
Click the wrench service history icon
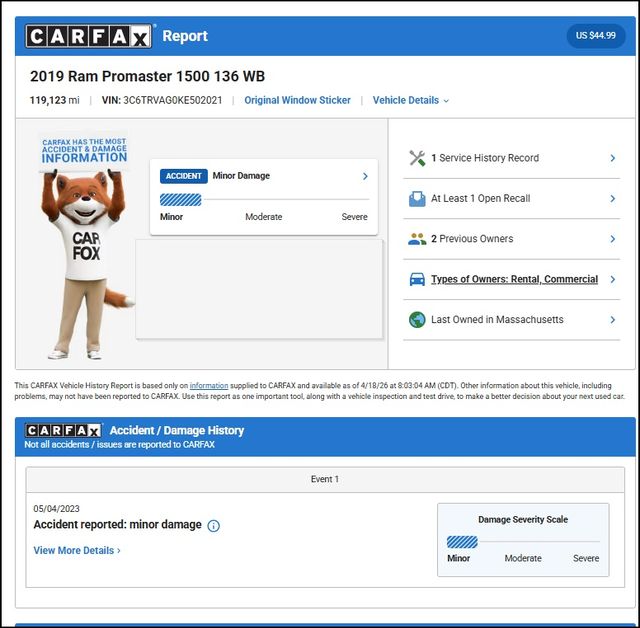pos(417,158)
